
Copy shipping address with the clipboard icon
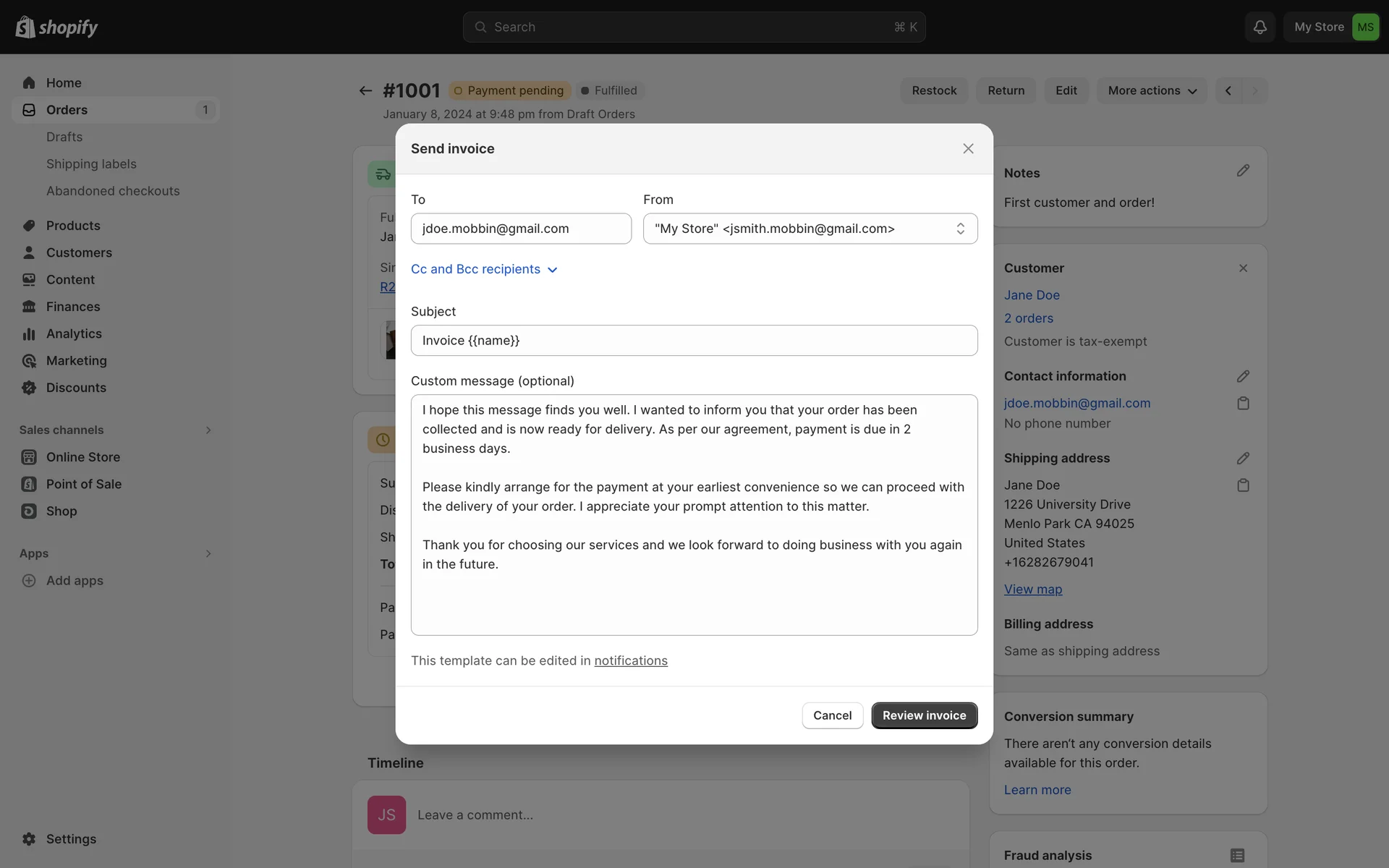coord(1243,485)
